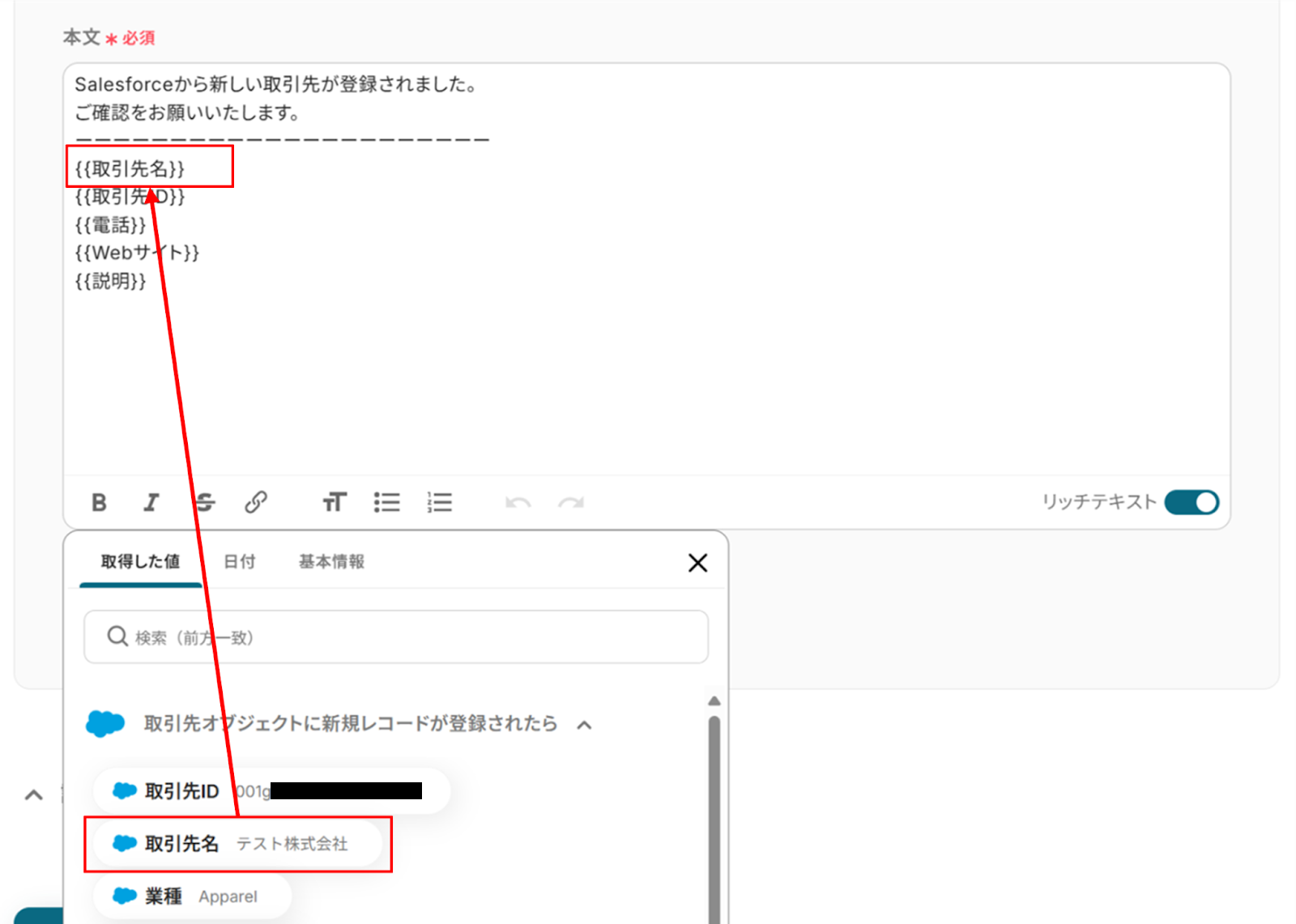Close the value picker panel

coord(697,563)
